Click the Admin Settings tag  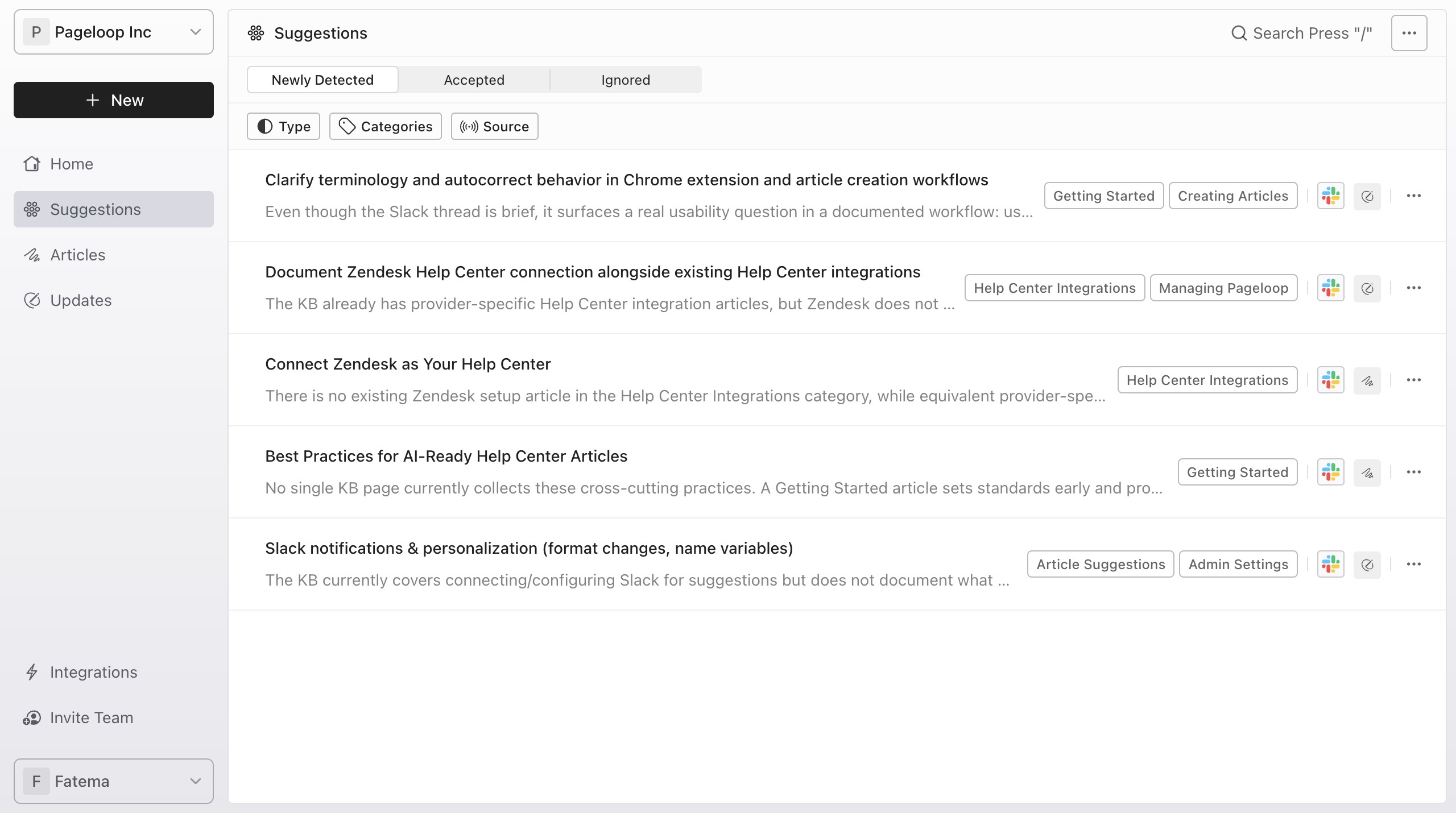(x=1238, y=564)
